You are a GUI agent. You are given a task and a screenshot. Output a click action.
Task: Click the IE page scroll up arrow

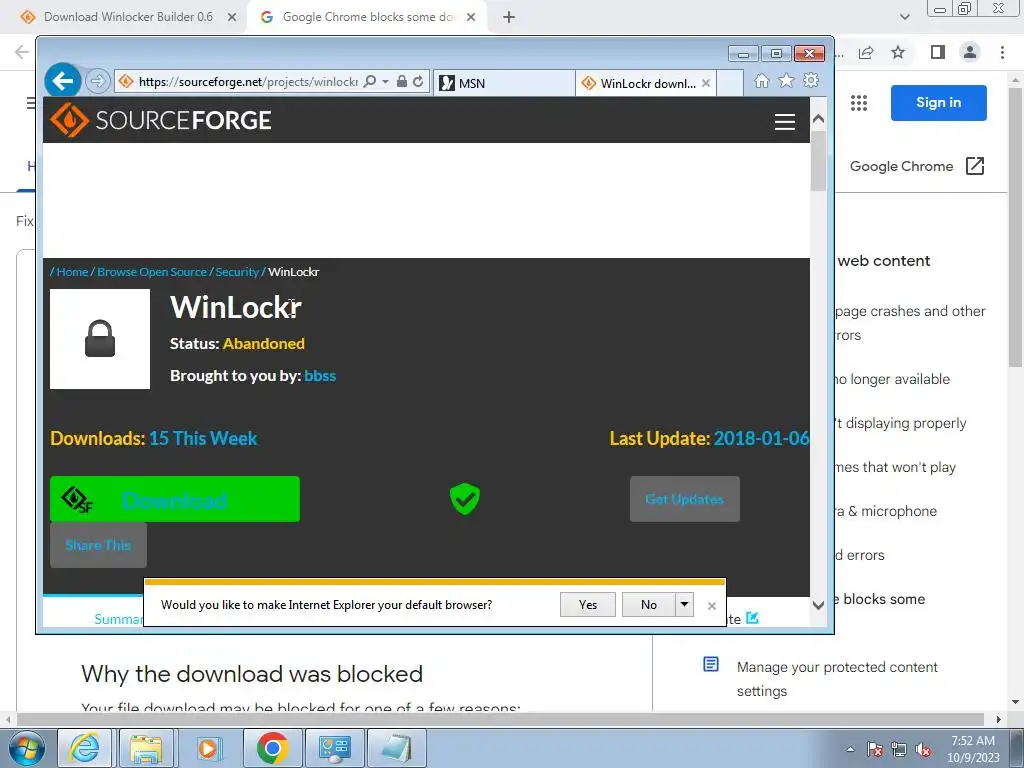pyautogui.click(x=818, y=119)
